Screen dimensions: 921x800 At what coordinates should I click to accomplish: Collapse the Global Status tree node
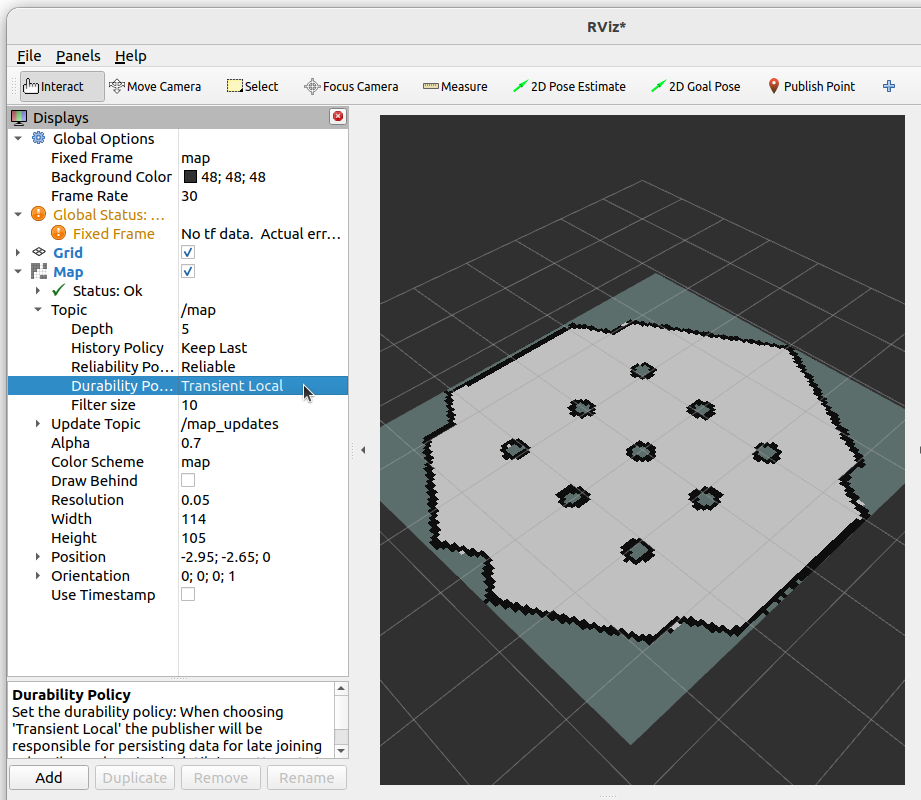pos(18,214)
